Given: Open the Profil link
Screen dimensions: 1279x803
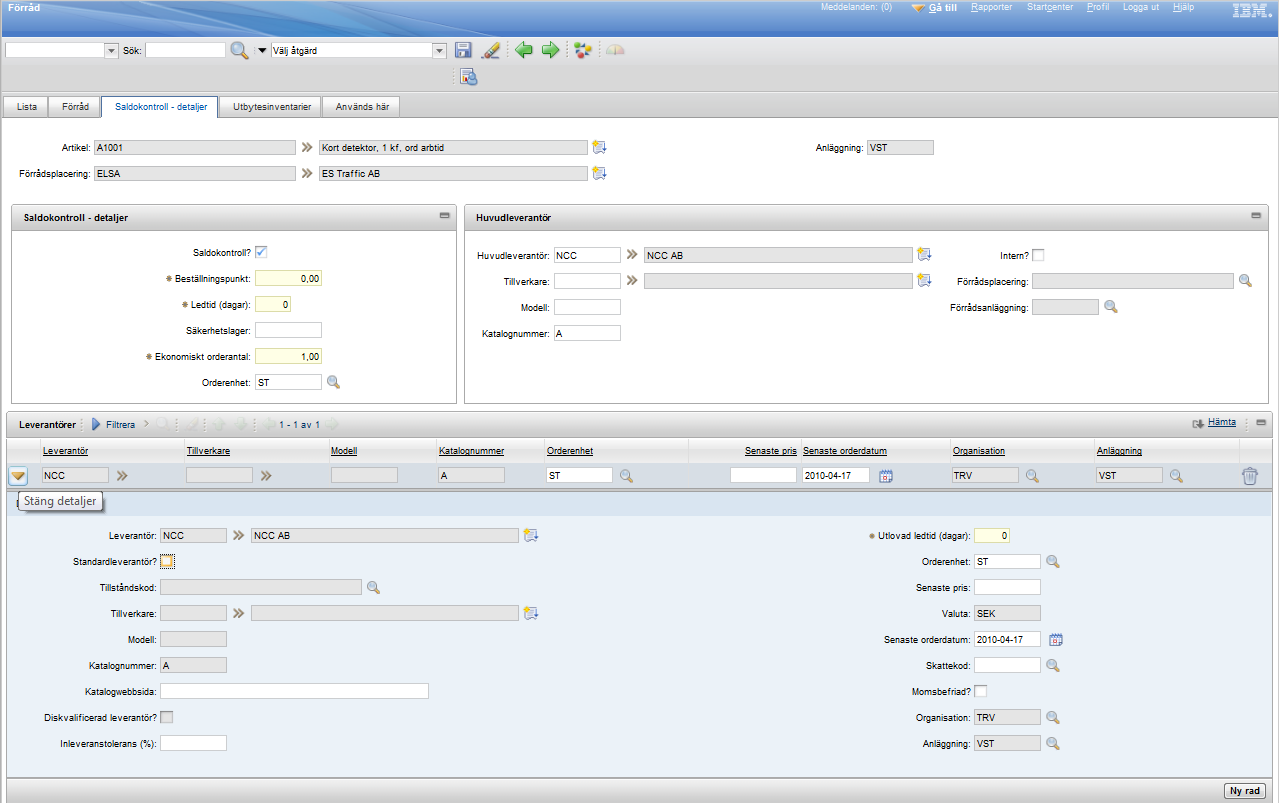Looking at the screenshot, I should click(1098, 7).
